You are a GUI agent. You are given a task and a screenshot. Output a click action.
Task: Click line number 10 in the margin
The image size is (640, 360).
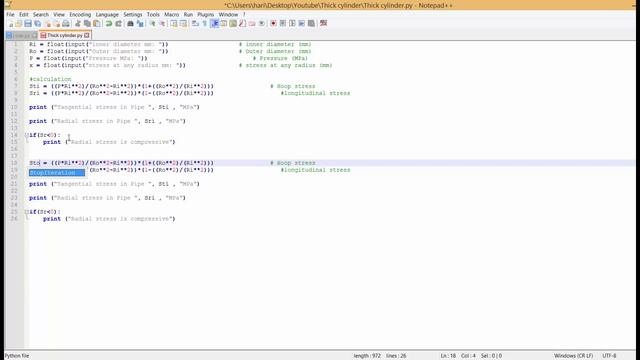coord(14,107)
